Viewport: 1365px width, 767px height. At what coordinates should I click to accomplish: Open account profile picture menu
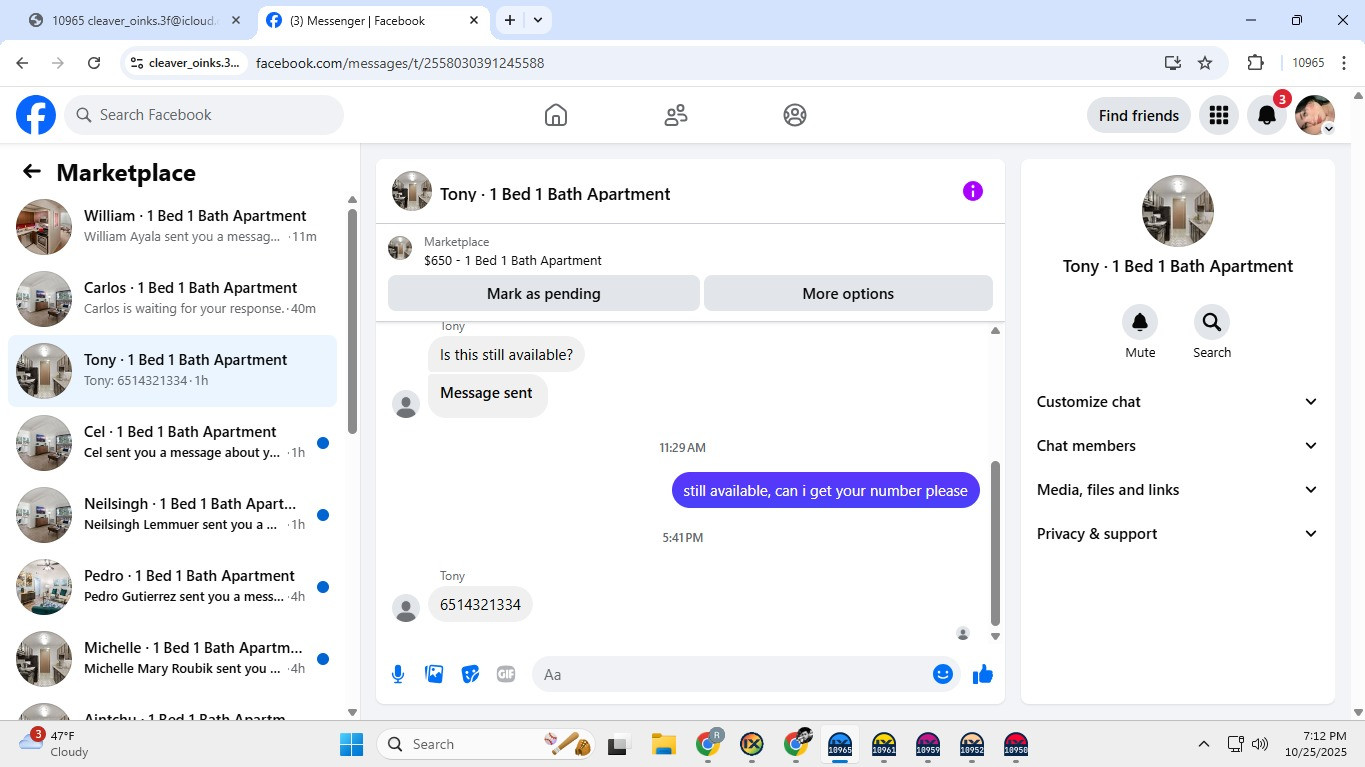point(1315,115)
